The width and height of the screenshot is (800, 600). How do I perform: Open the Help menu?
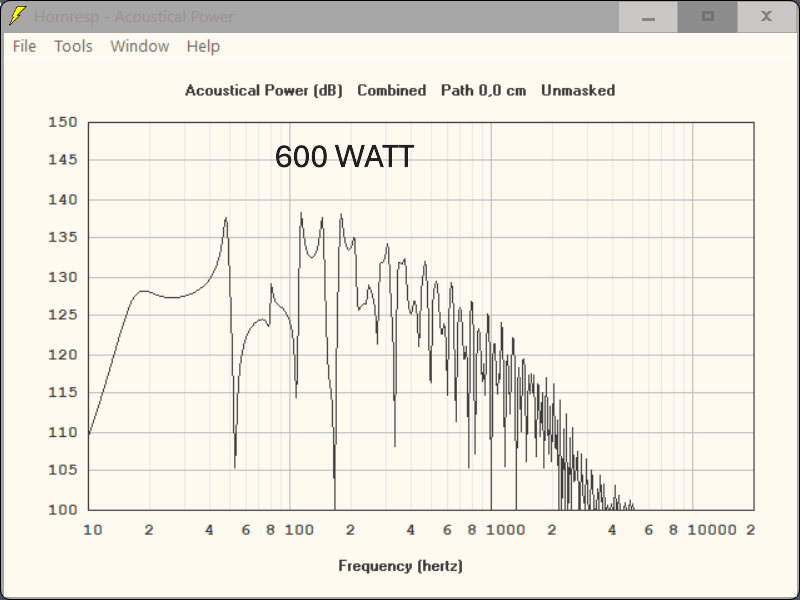tap(203, 46)
